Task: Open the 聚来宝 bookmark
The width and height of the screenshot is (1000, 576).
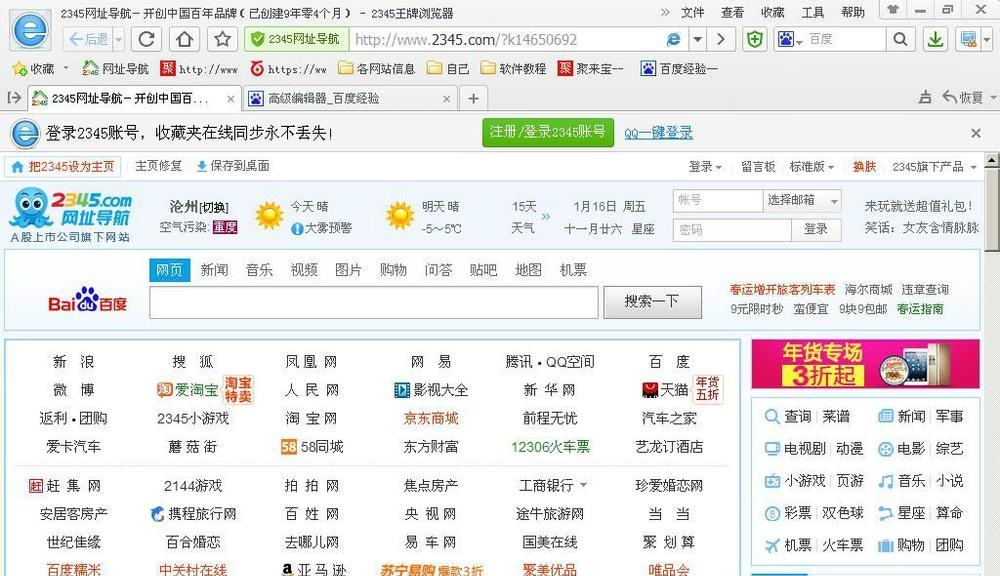Action: [x=591, y=68]
